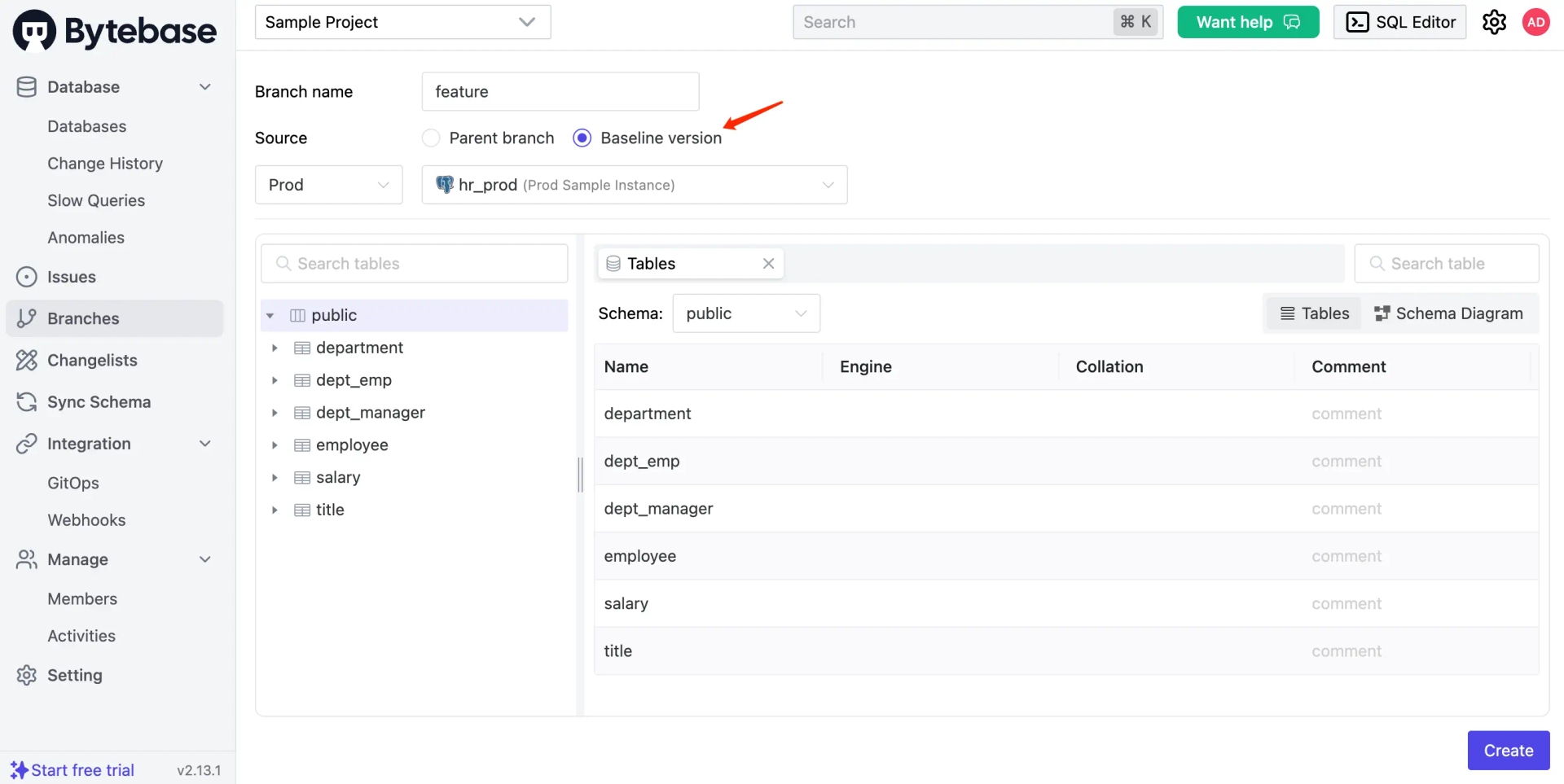Click the Manage users icon
This screenshot has height=784, width=1564.
tap(27, 559)
